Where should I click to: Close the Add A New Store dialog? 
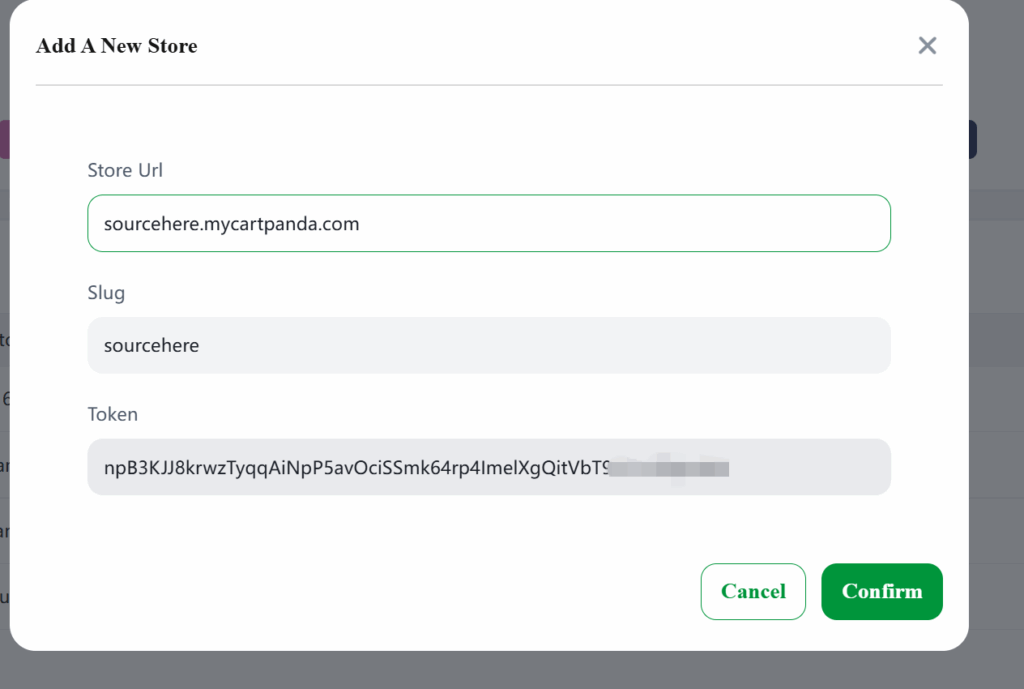click(x=927, y=46)
